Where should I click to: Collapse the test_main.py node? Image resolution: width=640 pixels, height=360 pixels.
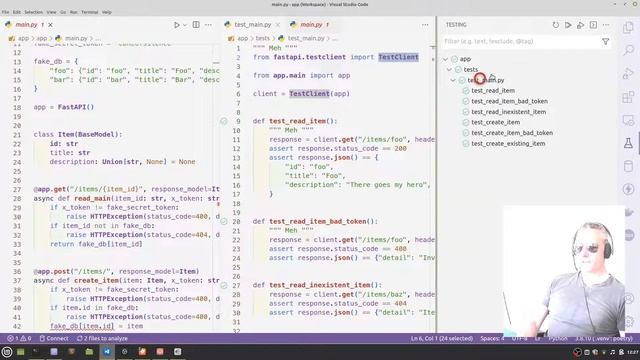point(453,80)
